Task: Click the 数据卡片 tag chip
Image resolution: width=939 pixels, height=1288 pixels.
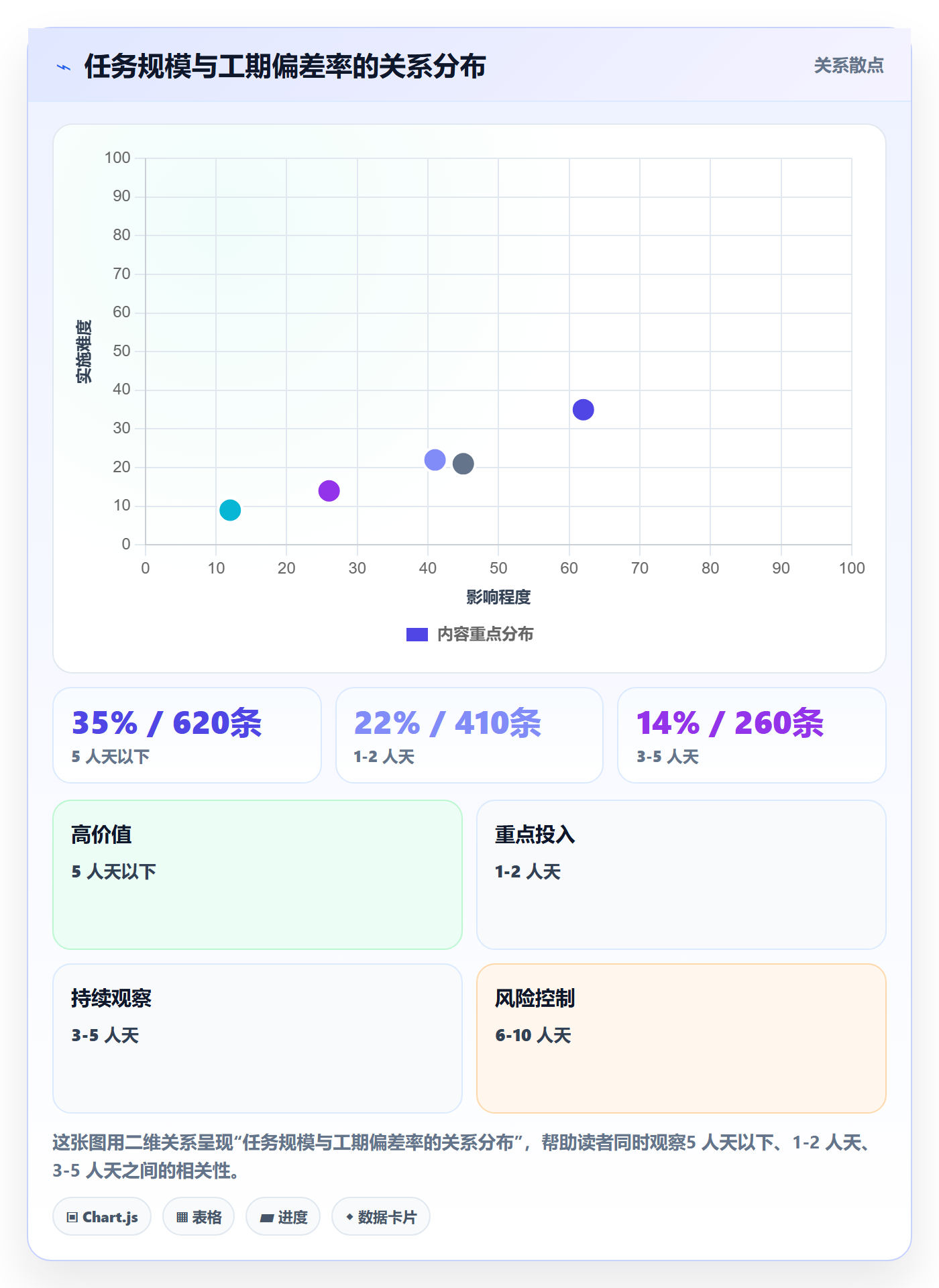Action: (x=381, y=1217)
